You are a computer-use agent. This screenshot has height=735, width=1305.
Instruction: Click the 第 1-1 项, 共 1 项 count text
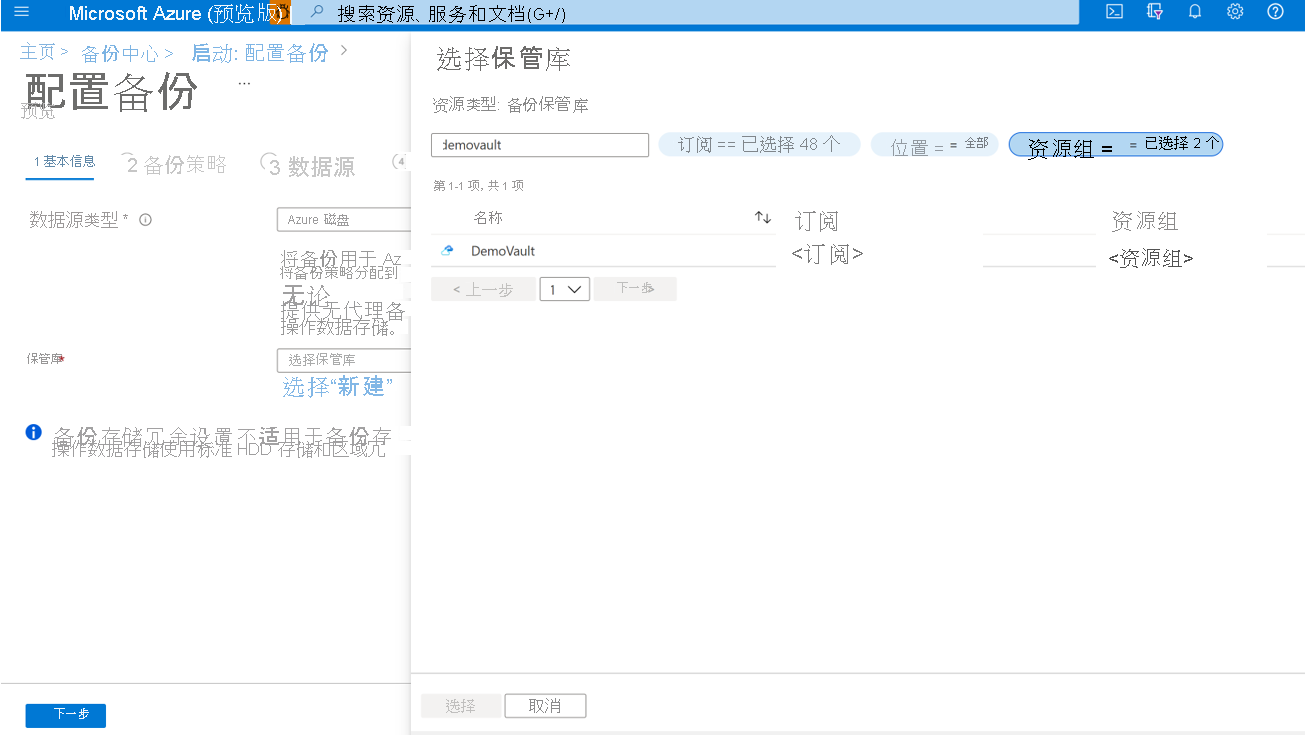tap(478, 186)
